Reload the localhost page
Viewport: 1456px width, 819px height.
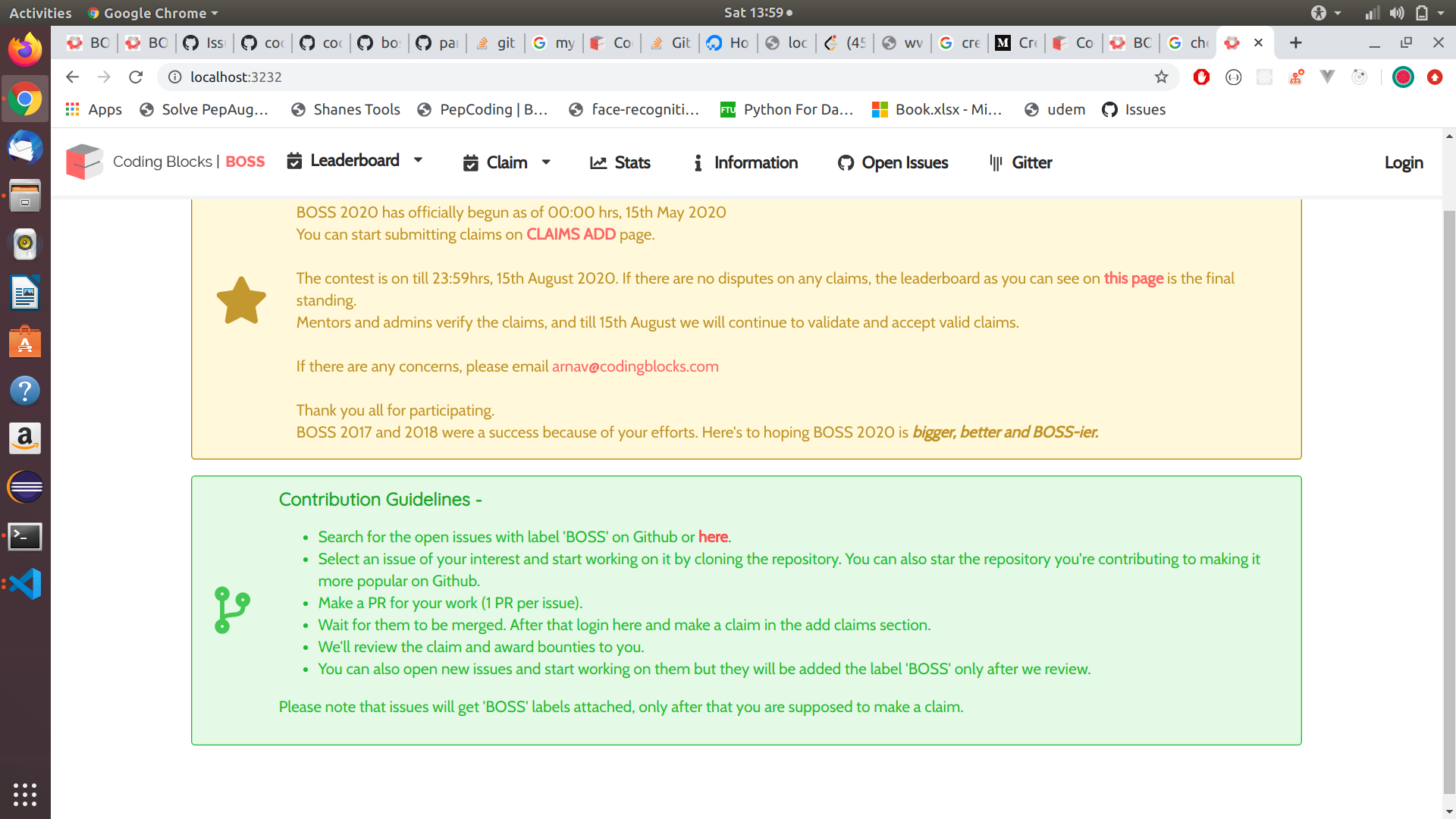136,77
